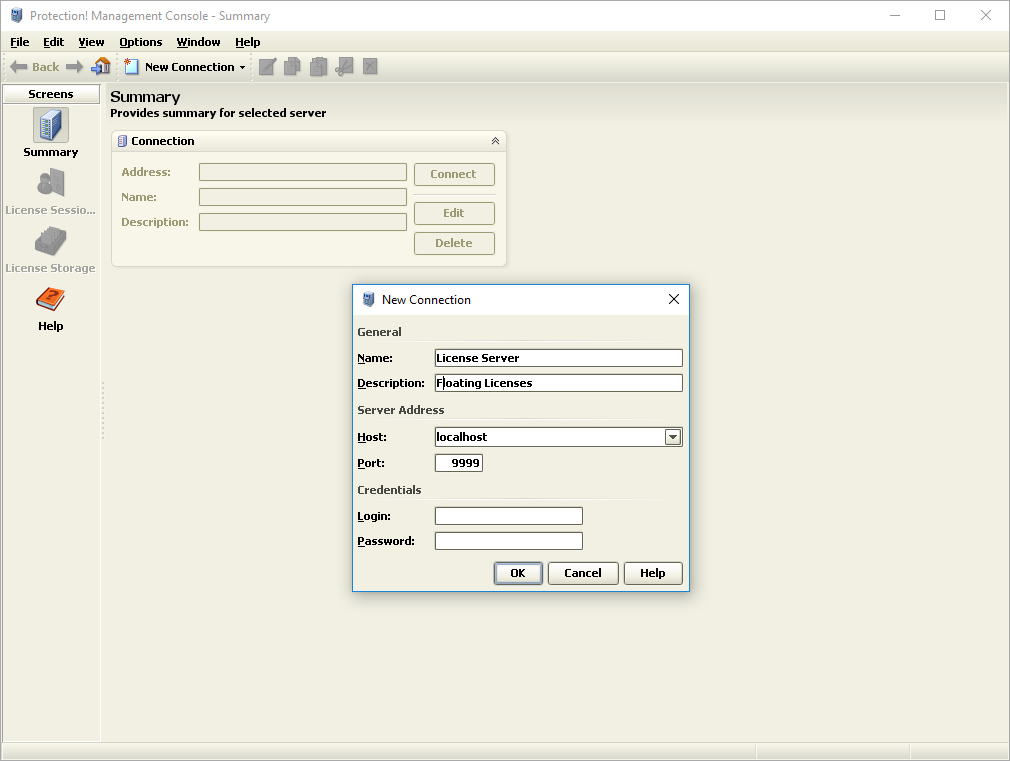Click the Cut scissors toolbar icon
The image size is (1010, 761).
point(344,66)
